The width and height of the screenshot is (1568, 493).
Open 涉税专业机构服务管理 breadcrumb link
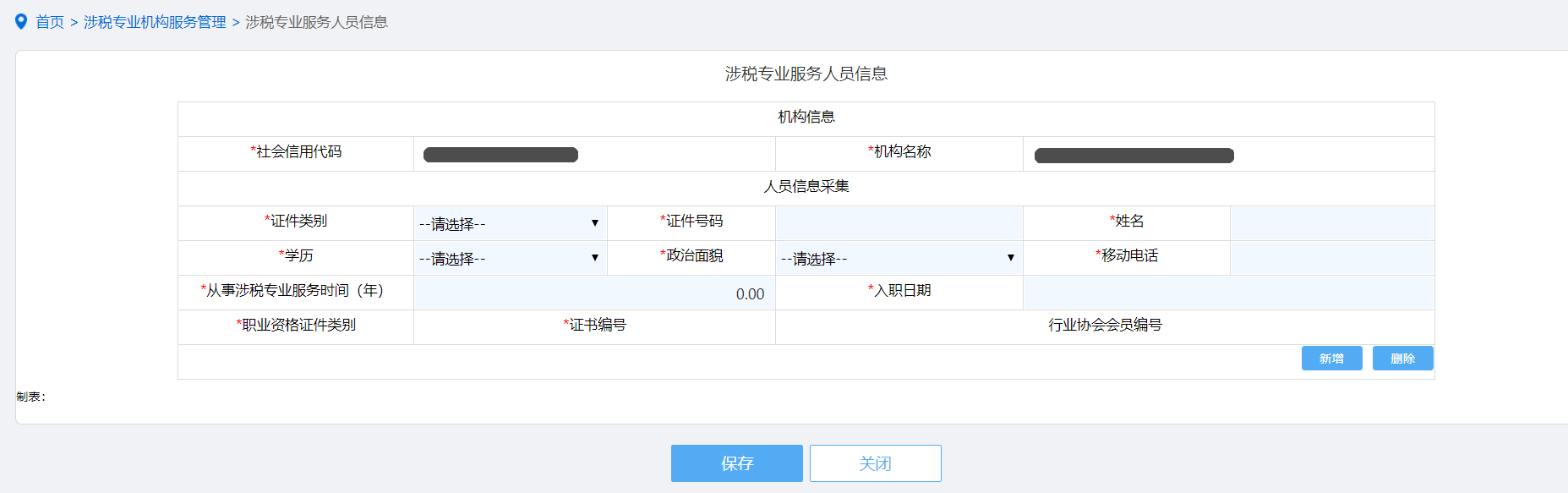coord(155,22)
